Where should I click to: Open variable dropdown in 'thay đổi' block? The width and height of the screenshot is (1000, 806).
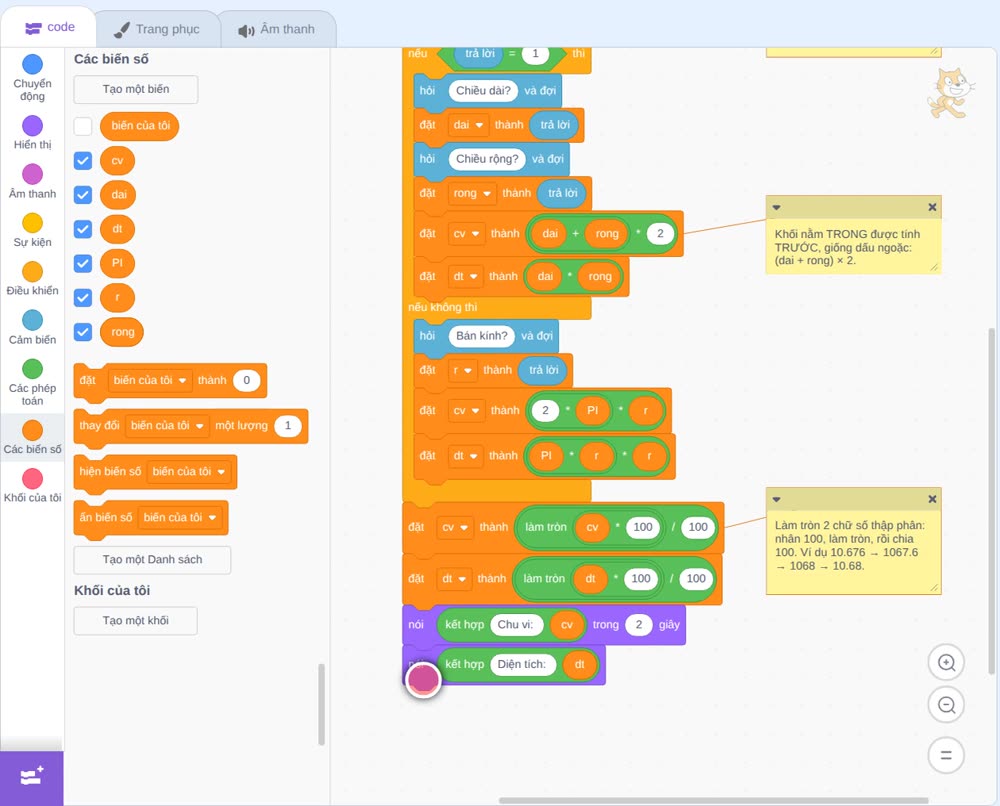click(x=167, y=425)
